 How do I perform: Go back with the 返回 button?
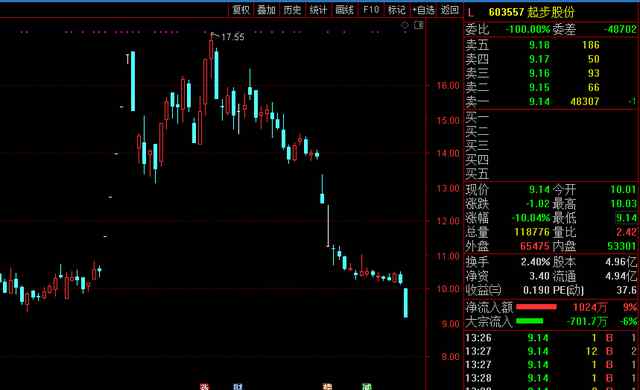click(x=449, y=10)
